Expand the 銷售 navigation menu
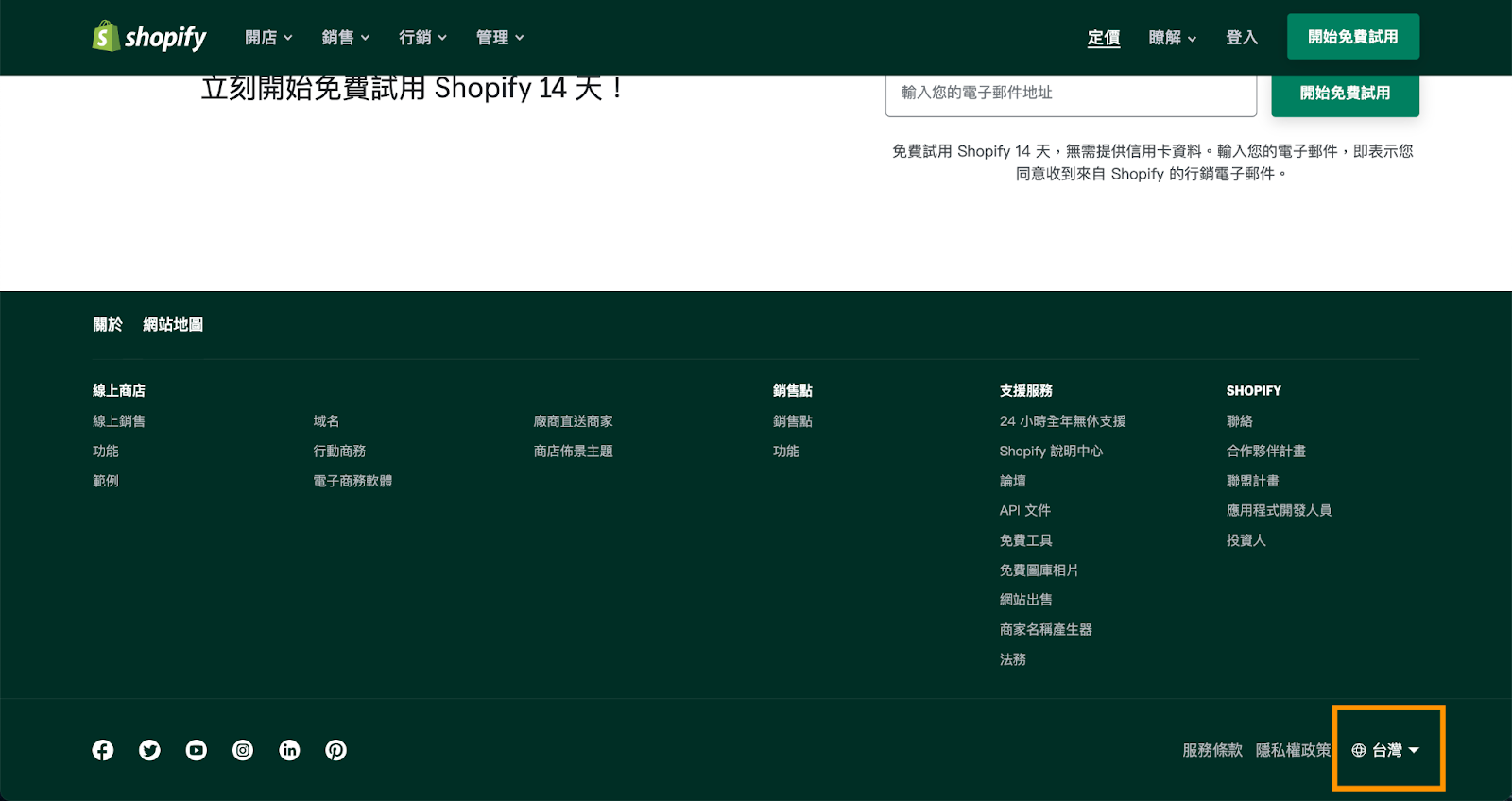 click(346, 38)
